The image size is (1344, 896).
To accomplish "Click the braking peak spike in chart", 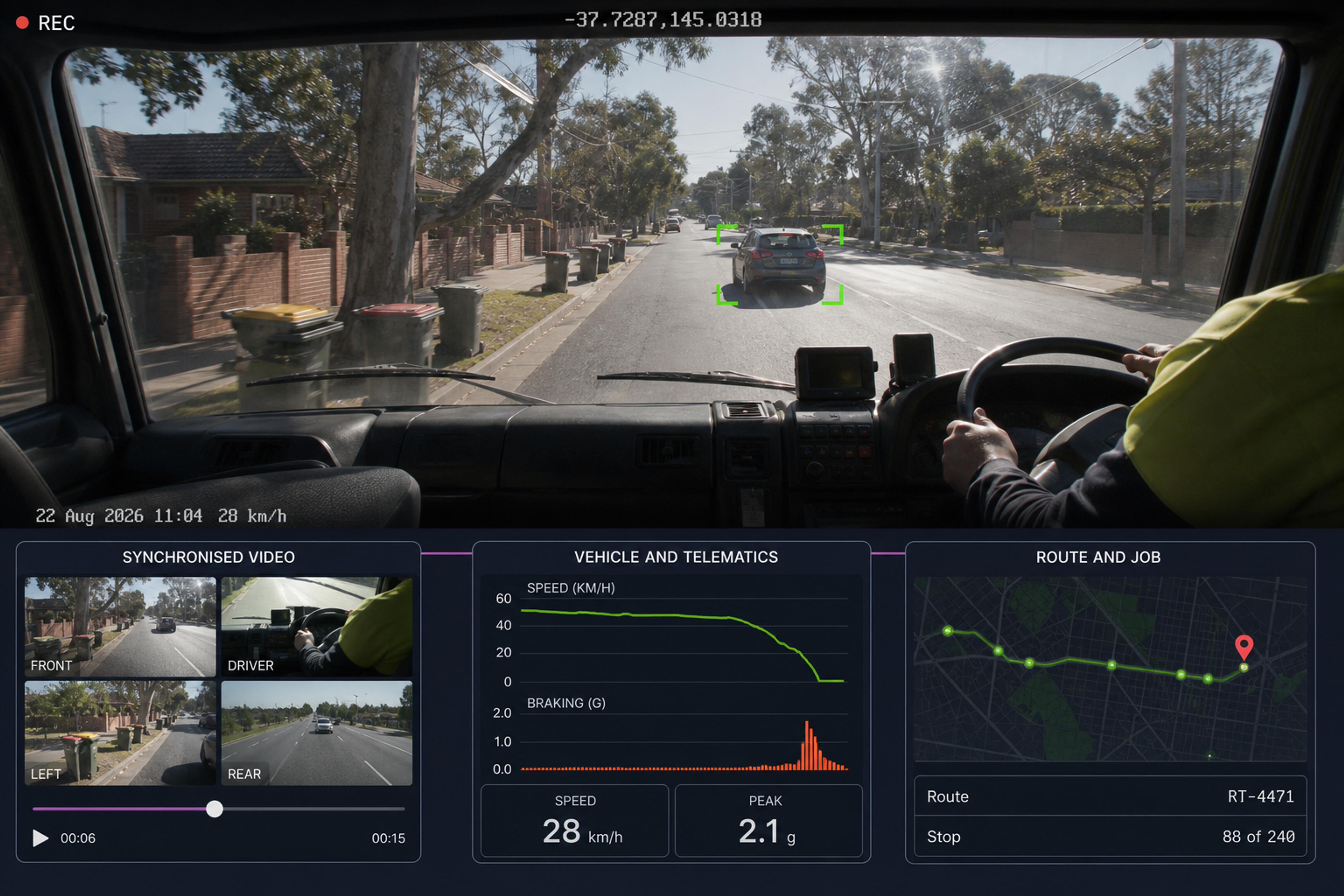I will pyautogui.click(x=807, y=745).
